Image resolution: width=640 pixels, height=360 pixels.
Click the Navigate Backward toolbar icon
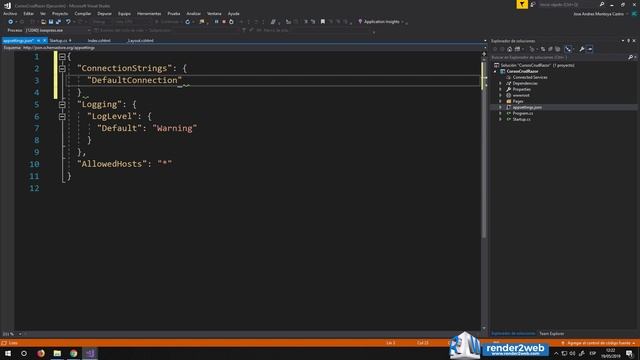click(11, 22)
